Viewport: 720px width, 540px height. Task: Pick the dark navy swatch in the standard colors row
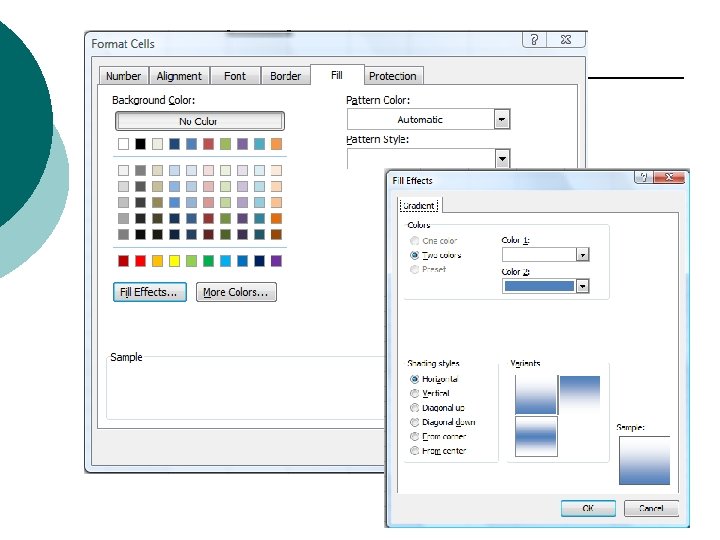tap(259, 261)
